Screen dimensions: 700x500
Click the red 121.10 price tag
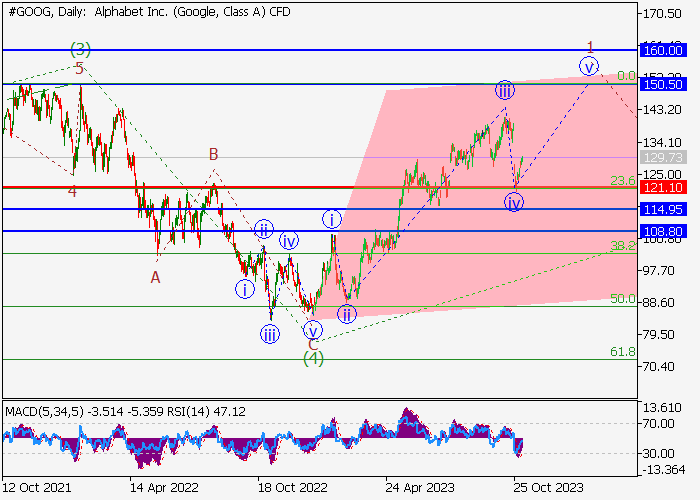point(663,187)
